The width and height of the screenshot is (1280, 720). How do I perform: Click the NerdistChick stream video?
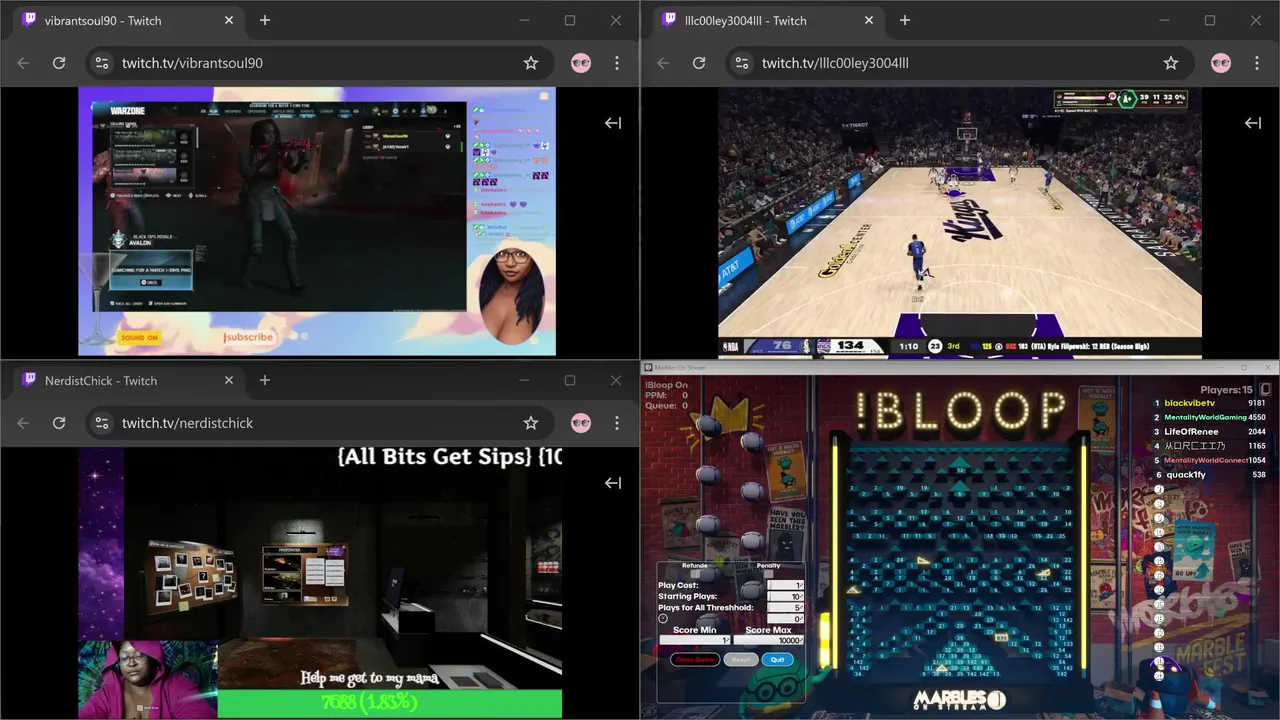[x=320, y=583]
